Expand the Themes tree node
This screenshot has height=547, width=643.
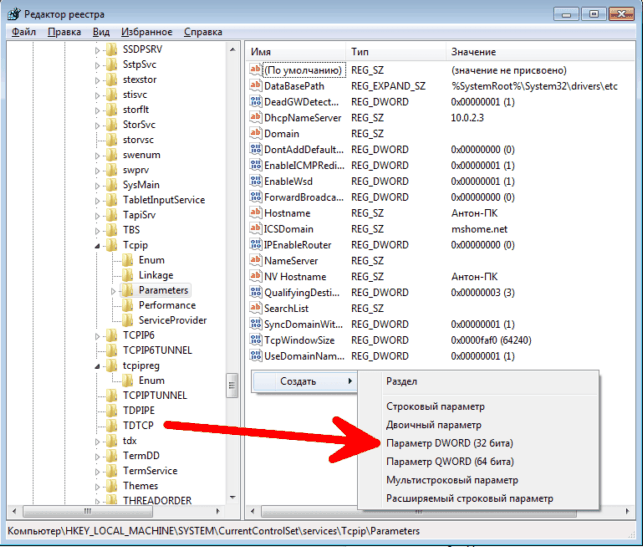(97, 486)
